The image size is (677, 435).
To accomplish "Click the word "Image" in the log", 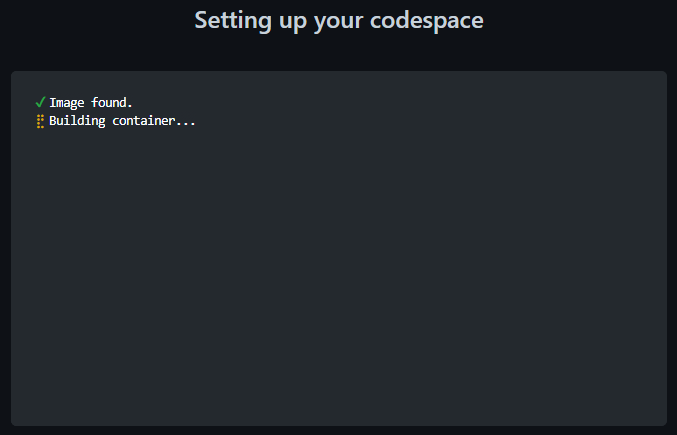I will [x=68, y=102].
